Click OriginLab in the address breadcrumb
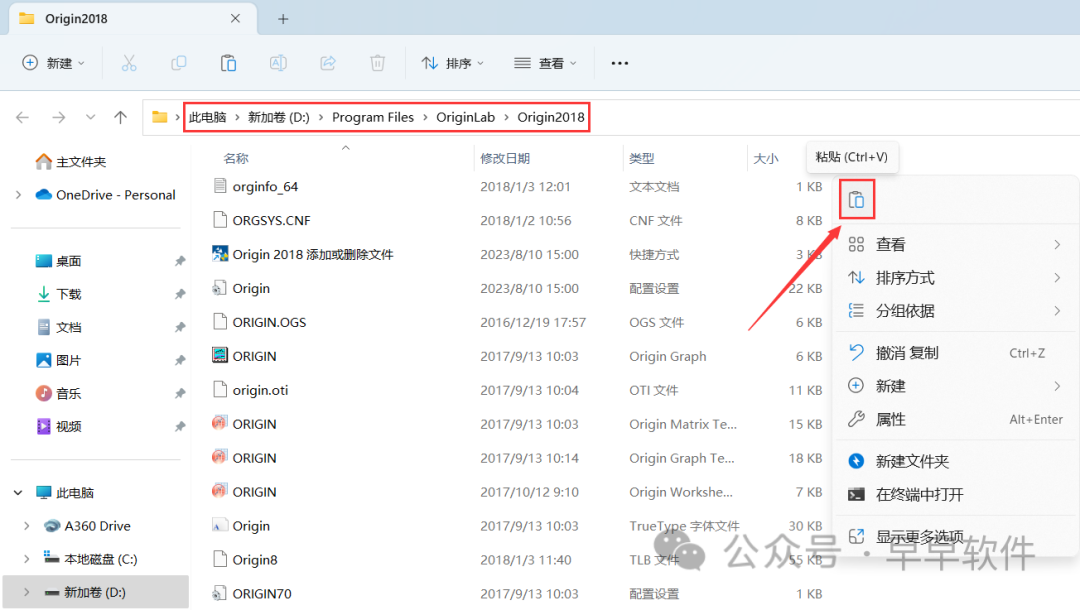The width and height of the screenshot is (1080, 610). click(465, 118)
